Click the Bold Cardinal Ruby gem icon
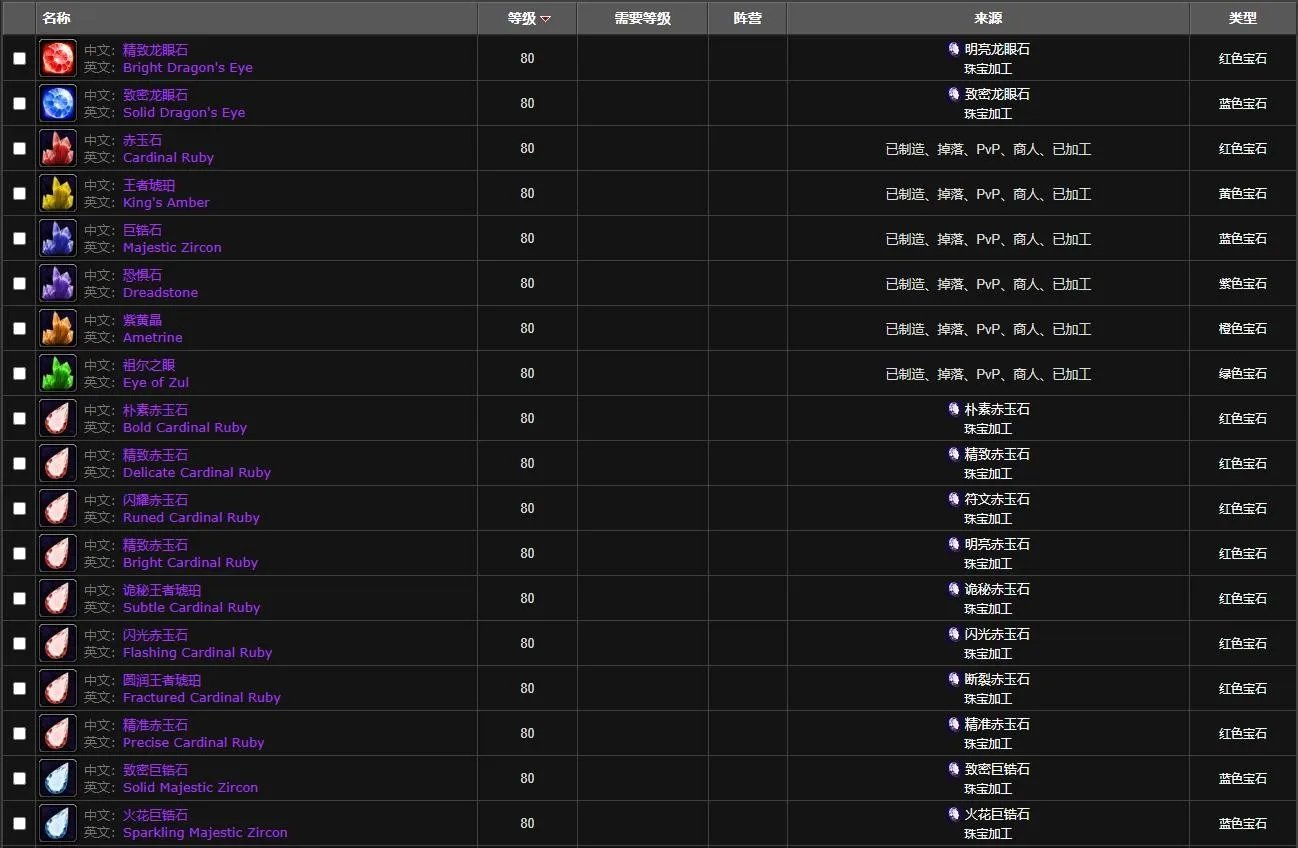Viewport: 1298px width, 848px height. pyautogui.click(x=58, y=418)
